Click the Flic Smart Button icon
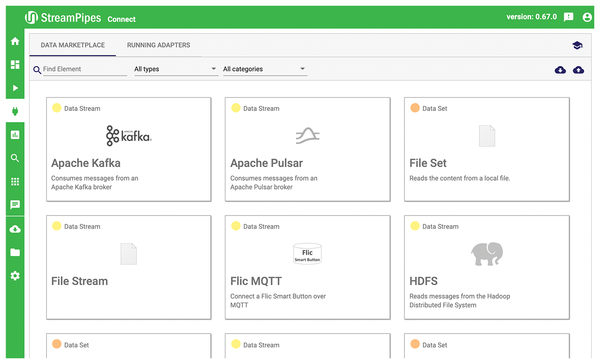This screenshot has height=364, width=600. 307,254
